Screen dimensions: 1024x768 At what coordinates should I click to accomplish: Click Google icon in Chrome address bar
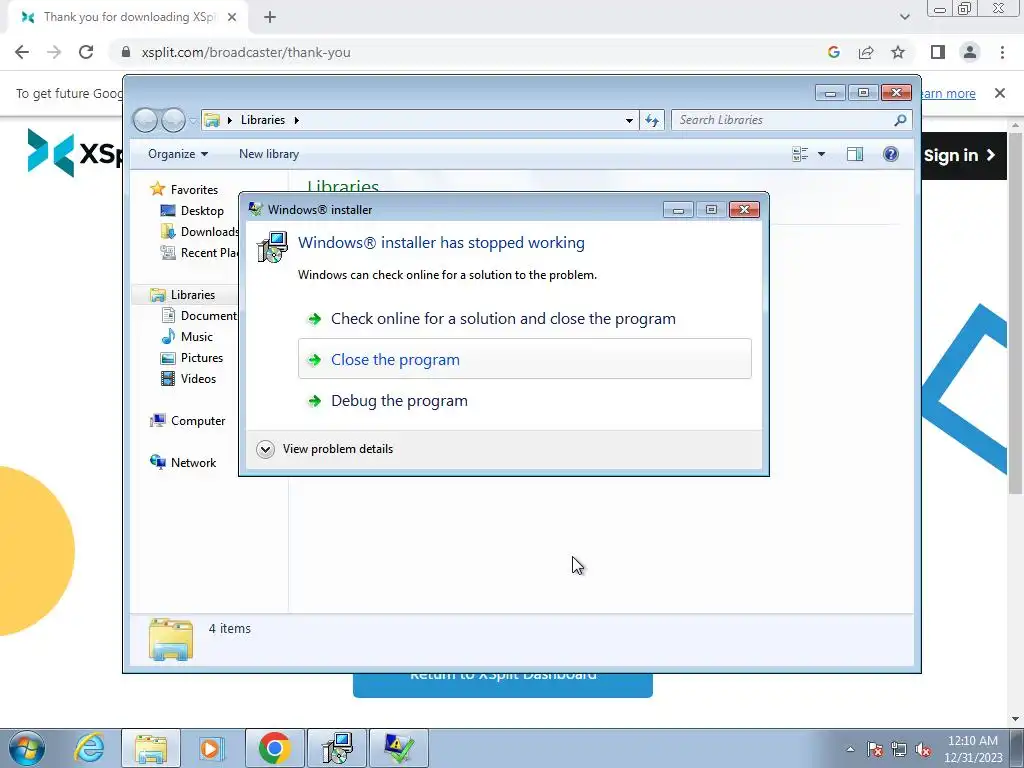(x=833, y=52)
